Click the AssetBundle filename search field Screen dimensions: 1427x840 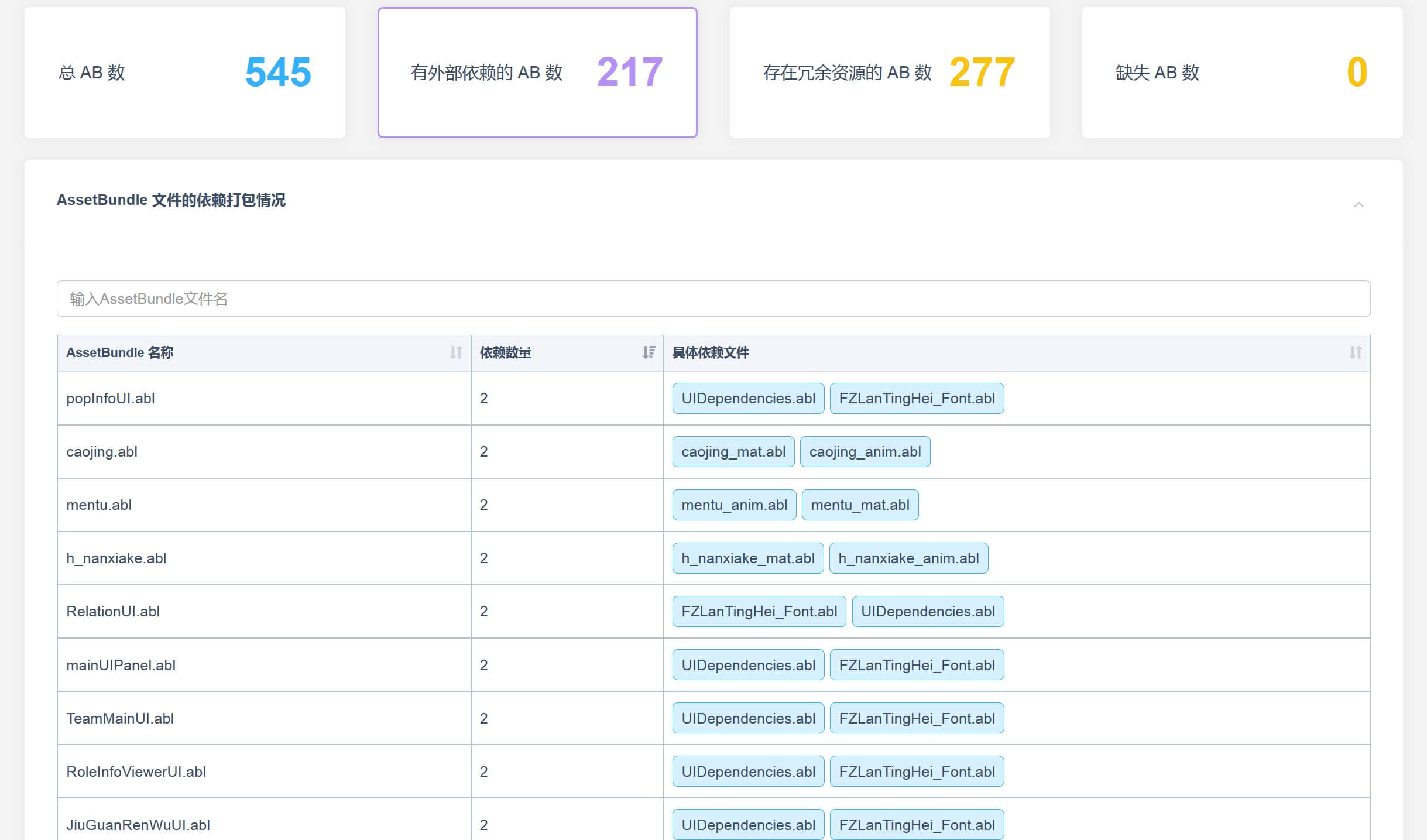713,299
